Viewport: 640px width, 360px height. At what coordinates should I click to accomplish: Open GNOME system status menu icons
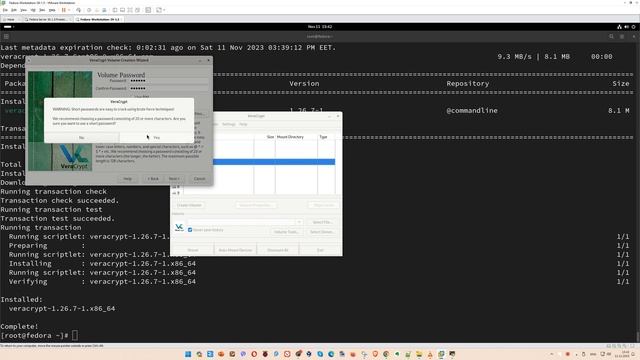pyautogui.click(x=626, y=27)
